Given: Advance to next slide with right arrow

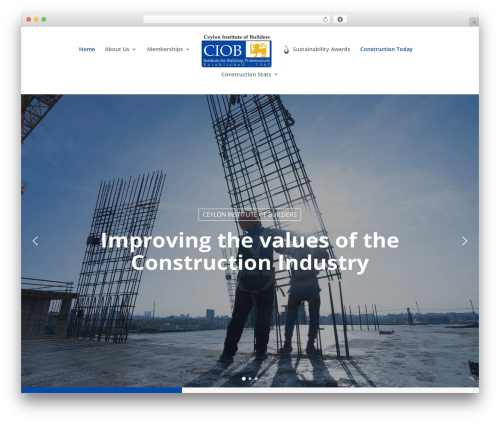Looking at the screenshot, I should pos(464,241).
